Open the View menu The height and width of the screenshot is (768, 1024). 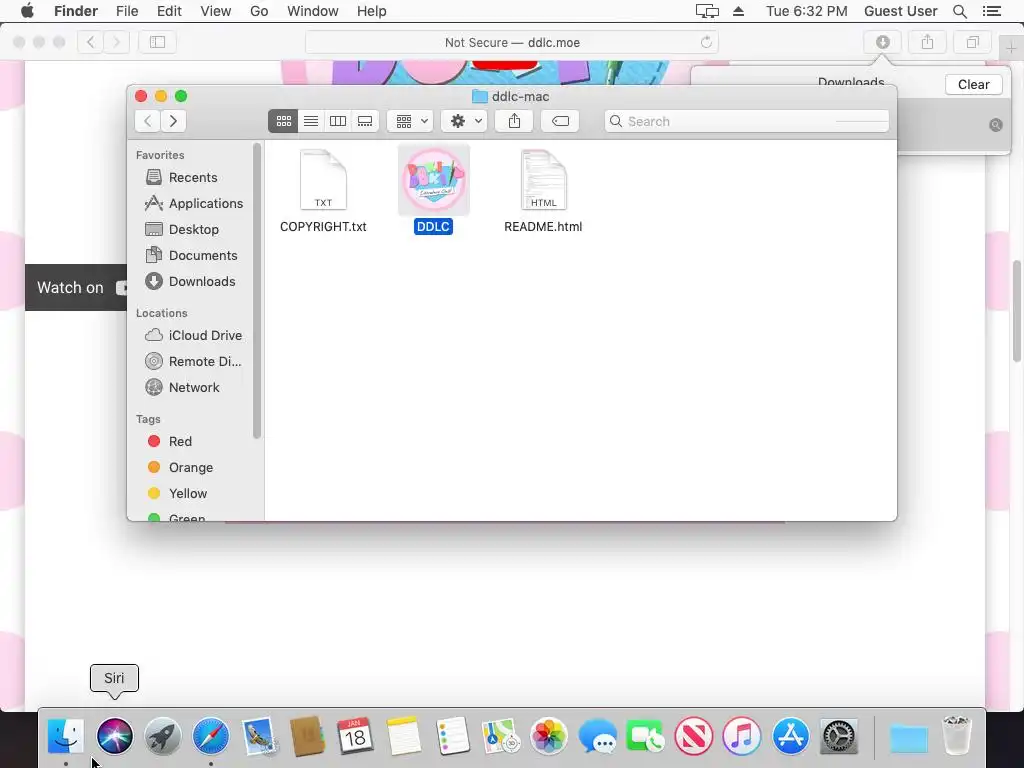tap(216, 11)
